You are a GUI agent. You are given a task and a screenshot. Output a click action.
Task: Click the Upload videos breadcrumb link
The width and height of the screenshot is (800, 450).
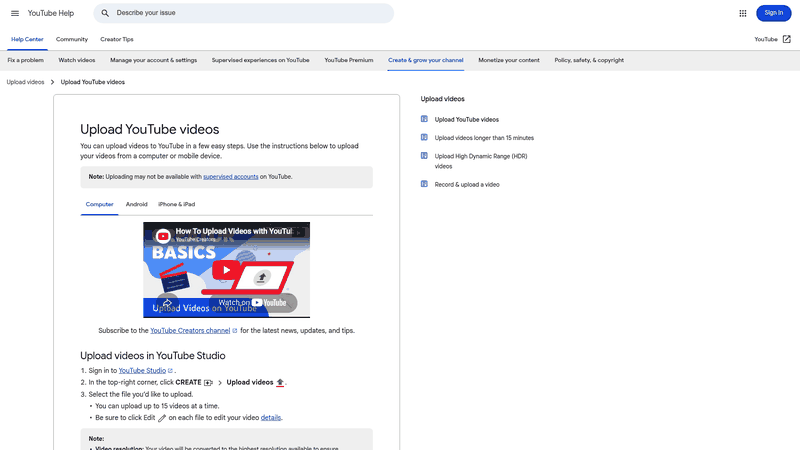click(26, 82)
